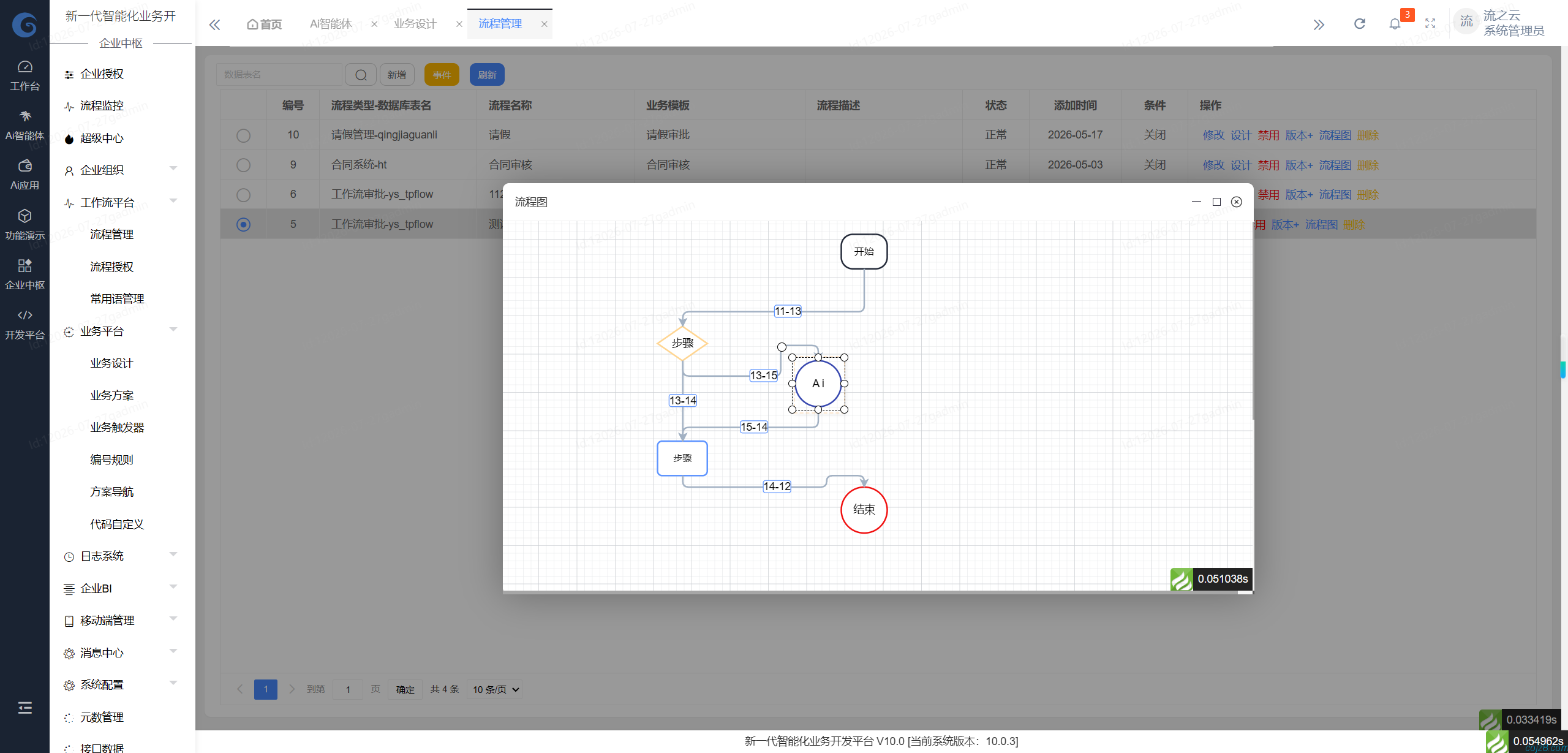Select radio button for row 9 合同系统

pos(243,165)
